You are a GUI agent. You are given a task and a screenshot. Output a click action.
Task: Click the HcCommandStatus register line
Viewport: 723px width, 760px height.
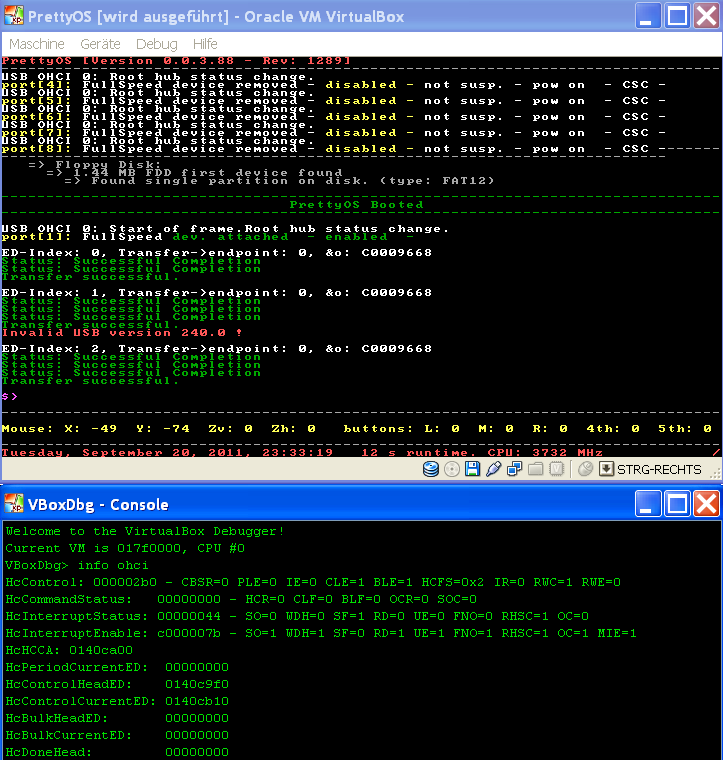241,599
